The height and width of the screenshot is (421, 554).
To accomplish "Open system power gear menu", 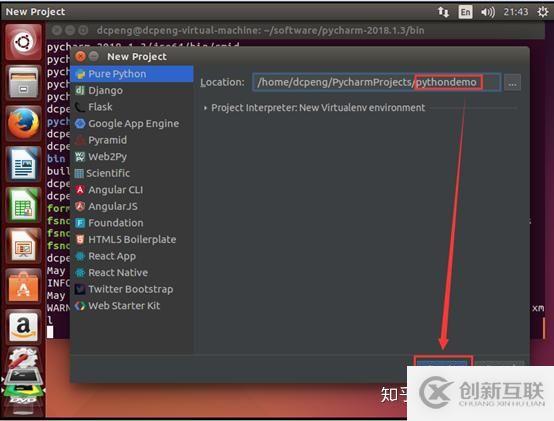I will (543, 12).
